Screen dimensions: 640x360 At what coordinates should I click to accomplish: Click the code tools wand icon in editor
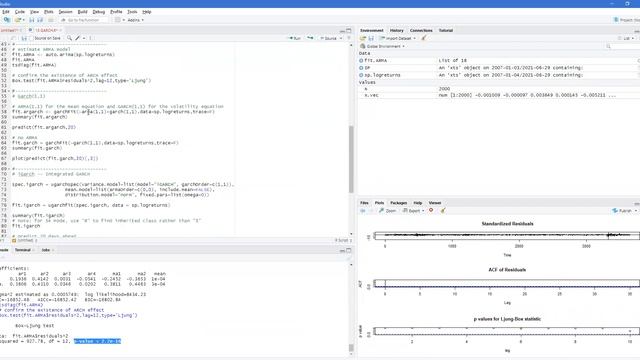click(78, 38)
